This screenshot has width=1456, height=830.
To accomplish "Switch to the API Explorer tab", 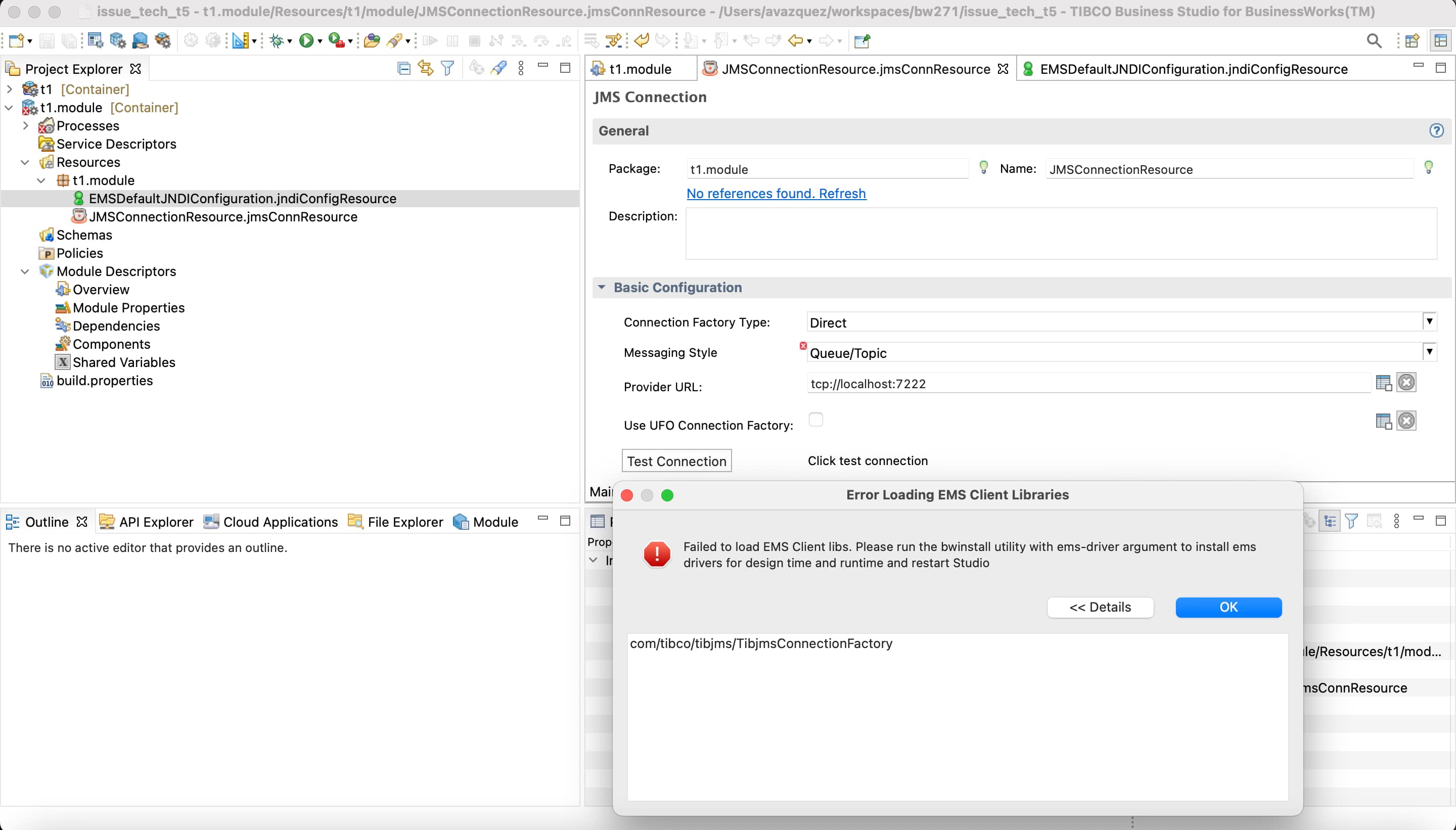I will tap(146, 521).
